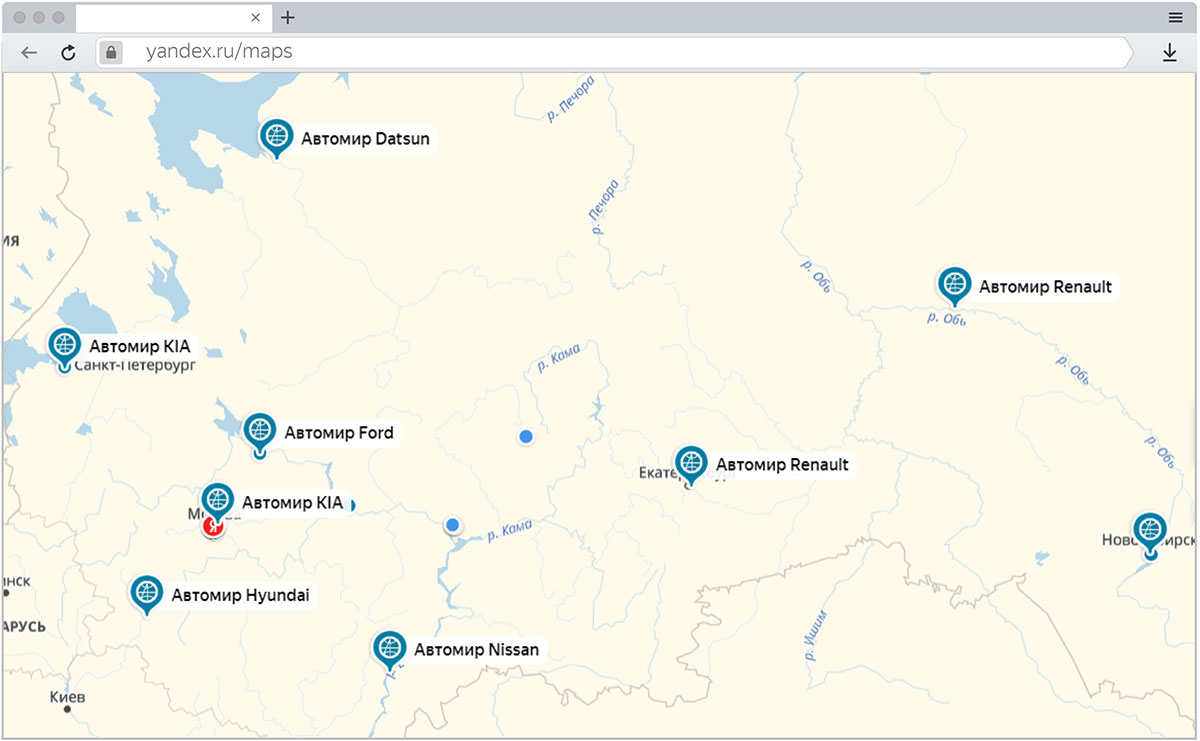
Task: Close the current browser tab
Action: (x=256, y=18)
